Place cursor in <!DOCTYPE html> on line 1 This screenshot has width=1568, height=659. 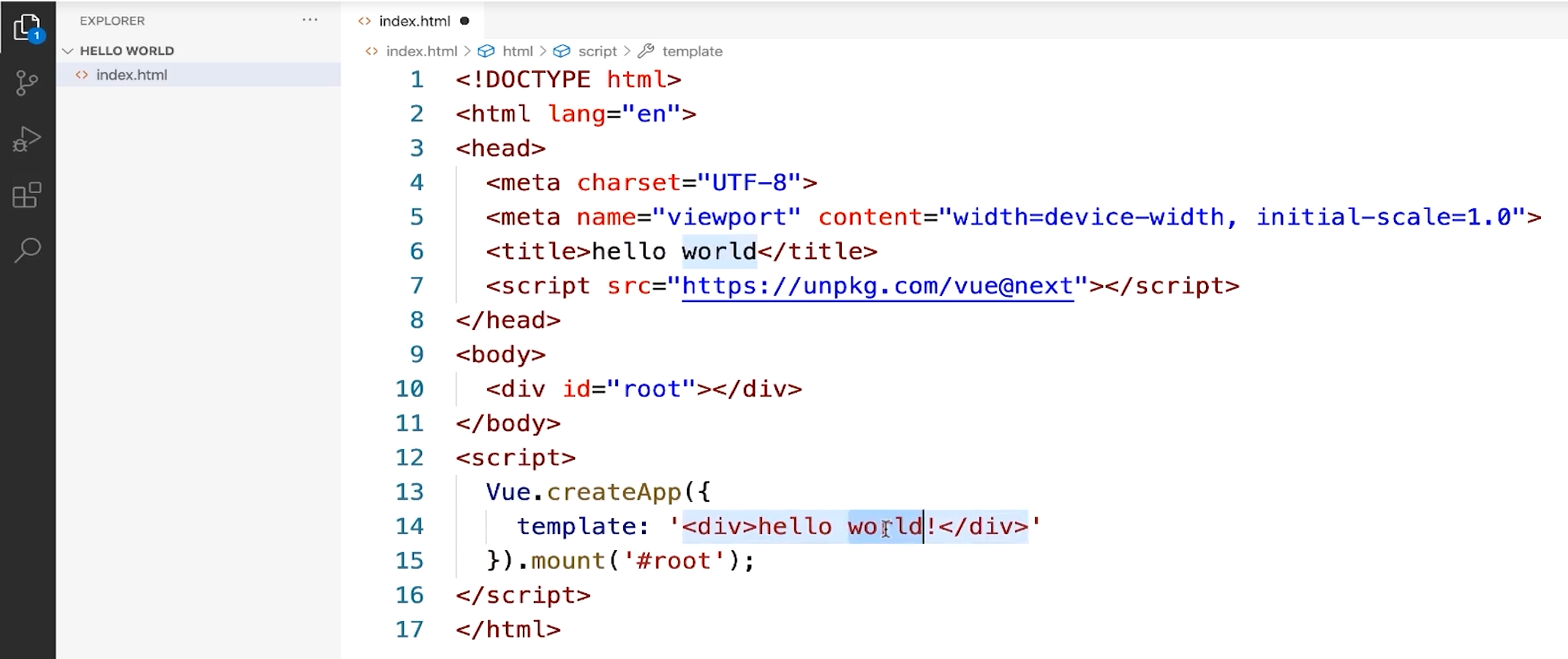click(568, 79)
